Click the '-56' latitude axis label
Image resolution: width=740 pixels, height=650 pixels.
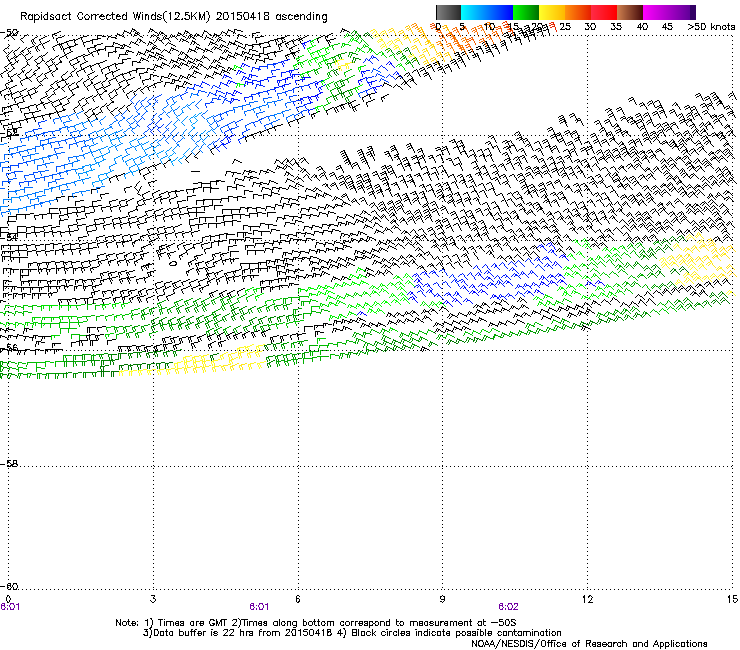click(9, 347)
